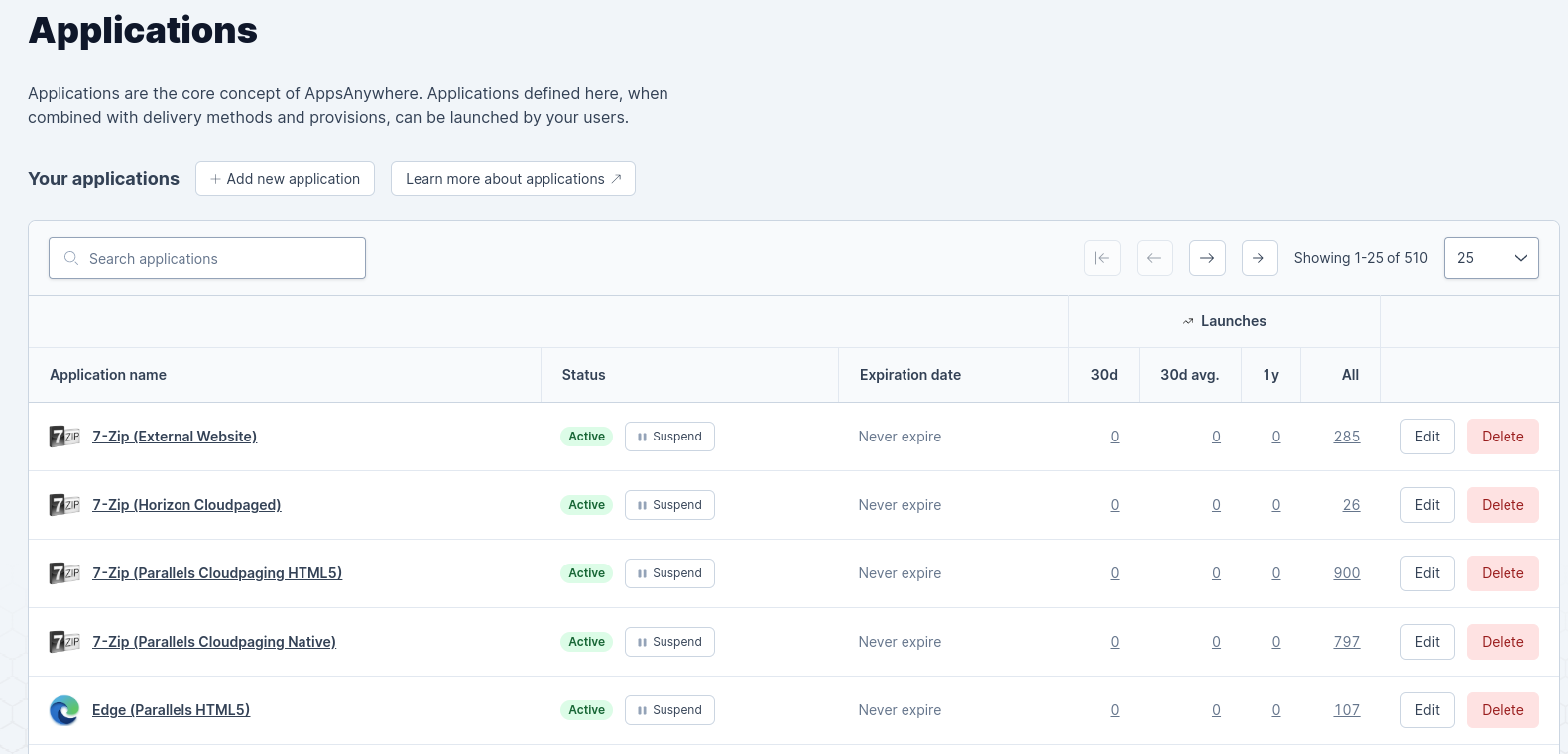Click the Edge (Parallels HTML5) app icon
The image size is (1568, 754).
click(64, 710)
